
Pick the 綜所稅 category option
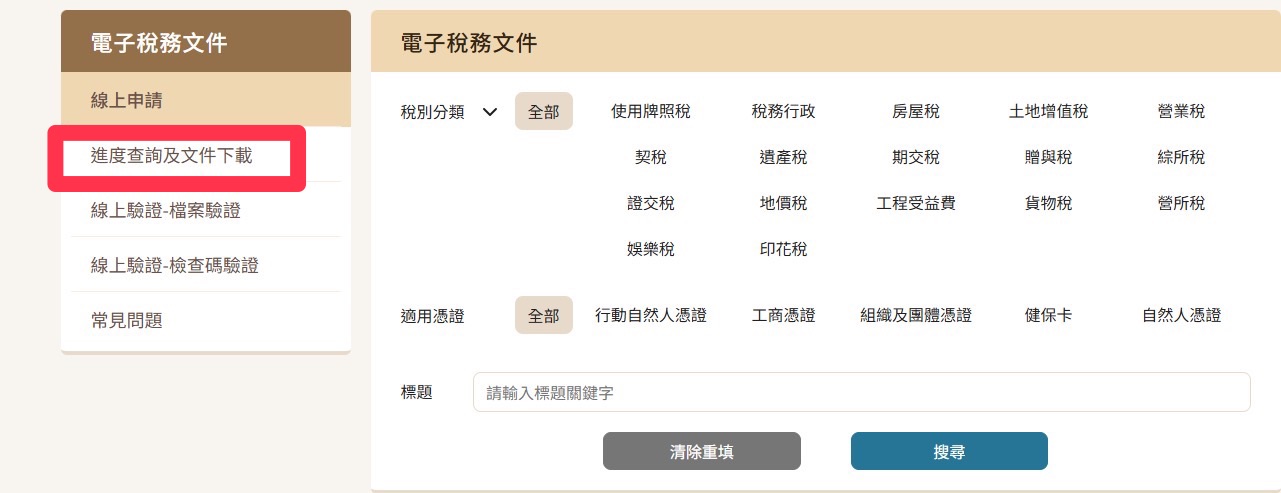click(1181, 158)
